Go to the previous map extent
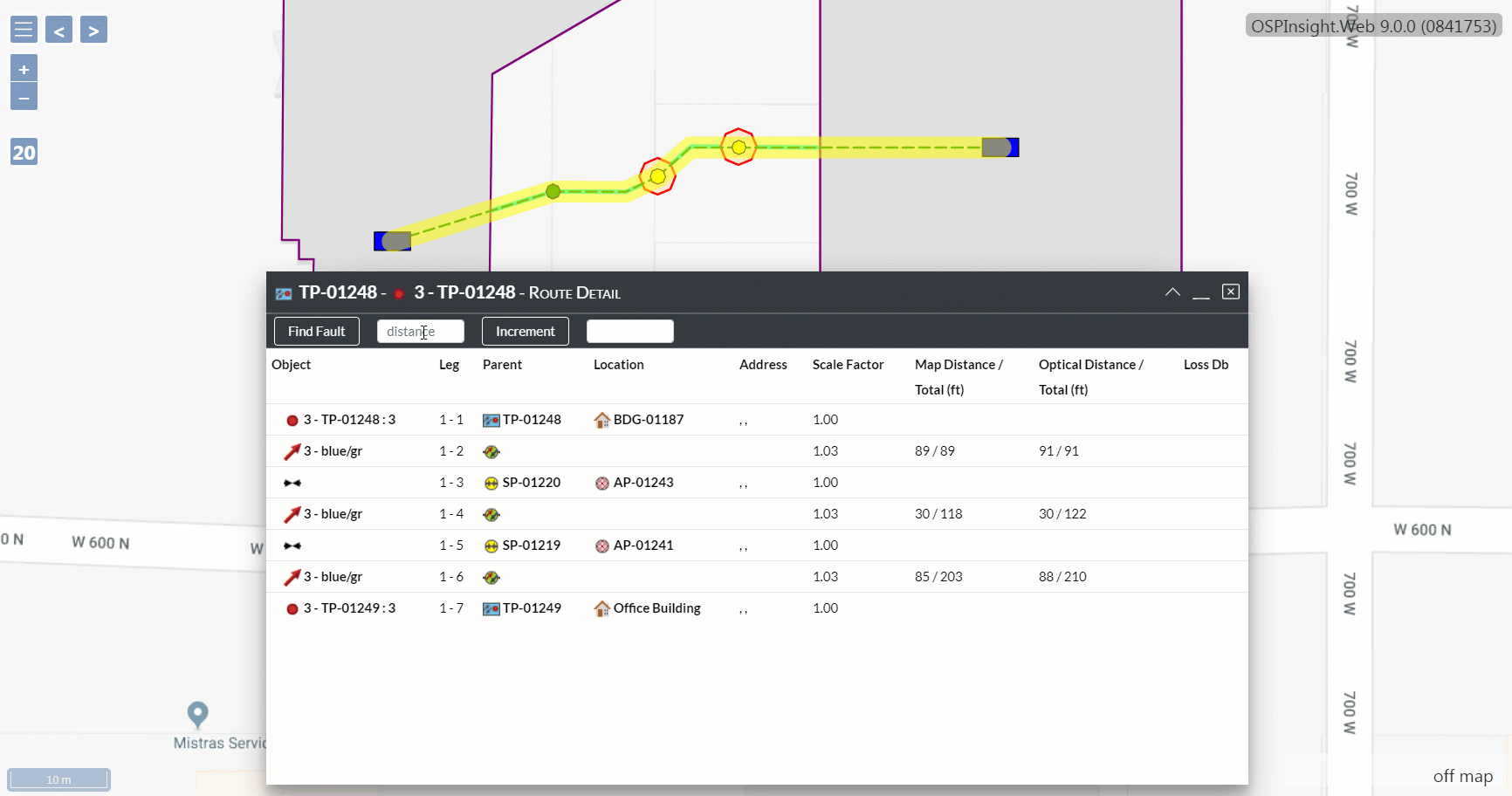 (58, 30)
